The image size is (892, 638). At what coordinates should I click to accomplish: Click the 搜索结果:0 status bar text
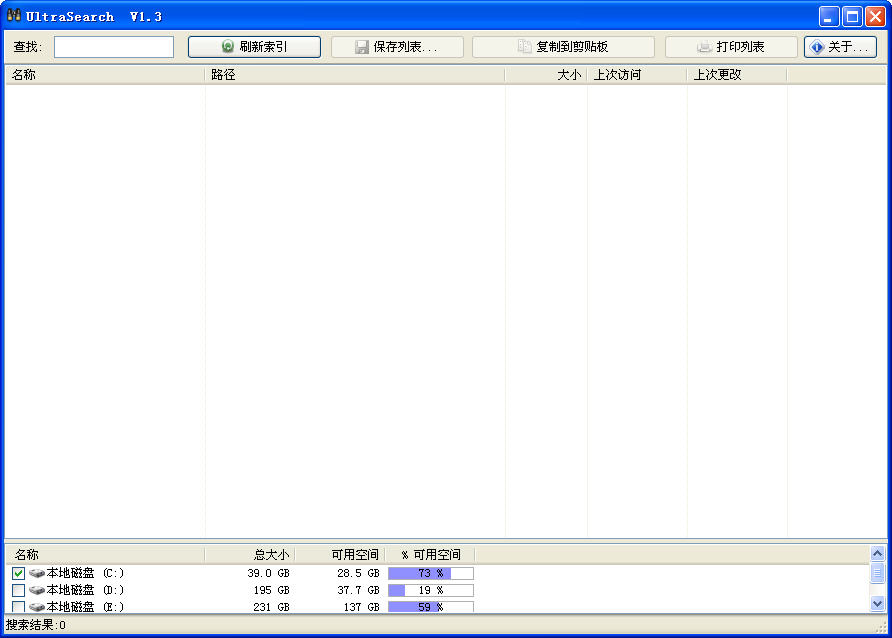pyautogui.click(x=36, y=625)
